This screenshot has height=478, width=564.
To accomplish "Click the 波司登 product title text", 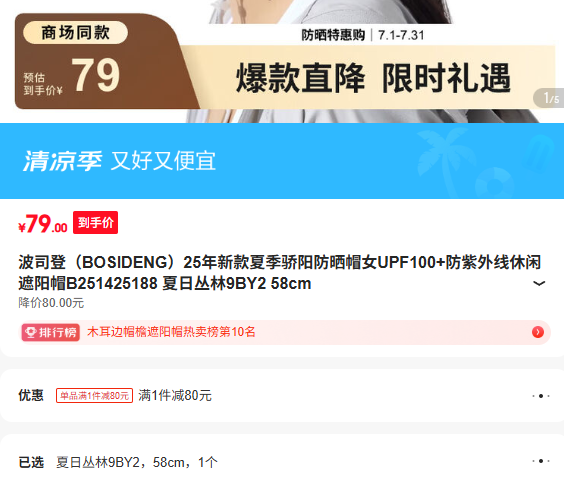I will click(279, 273).
